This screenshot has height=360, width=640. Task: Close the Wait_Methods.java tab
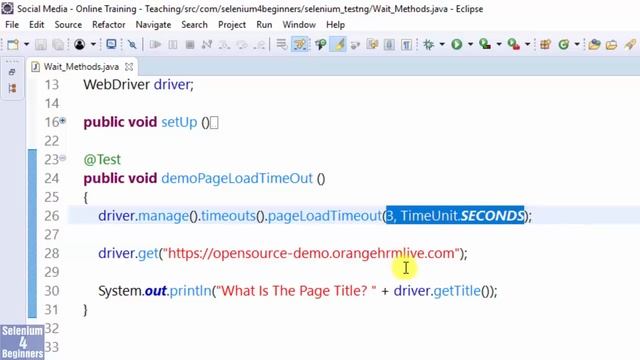pos(129,67)
